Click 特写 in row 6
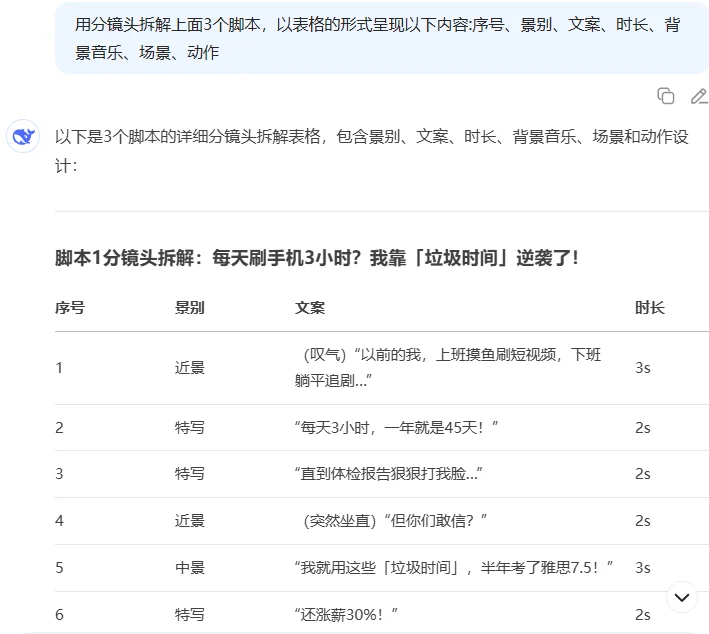Screen dimensions: 709x634 pyautogui.click(x=189, y=615)
